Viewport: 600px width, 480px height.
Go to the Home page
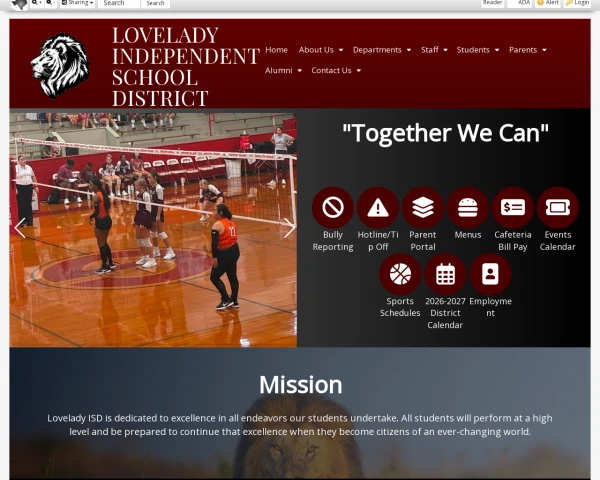[276, 50]
